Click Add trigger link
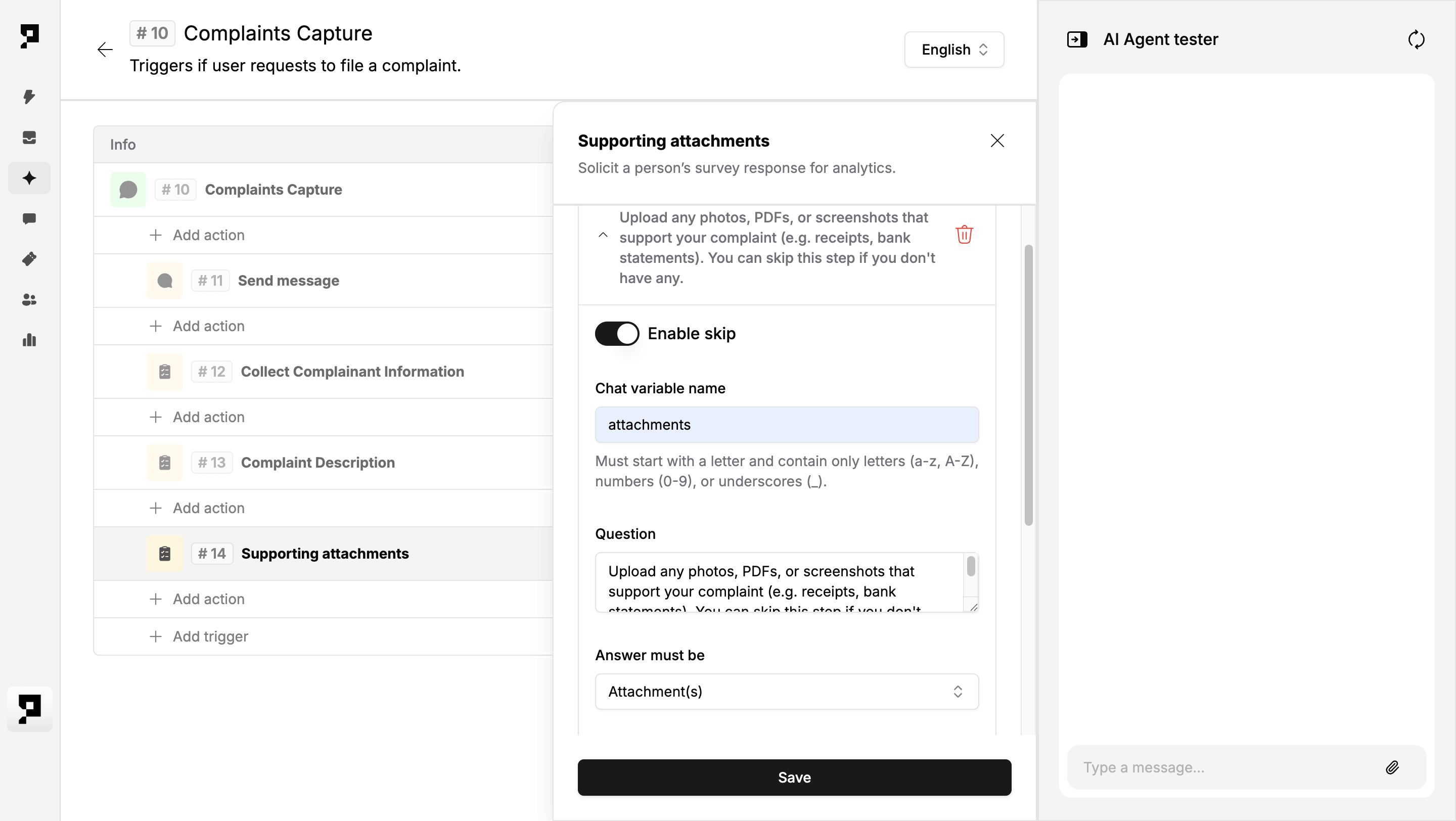 pyautogui.click(x=210, y=636)
